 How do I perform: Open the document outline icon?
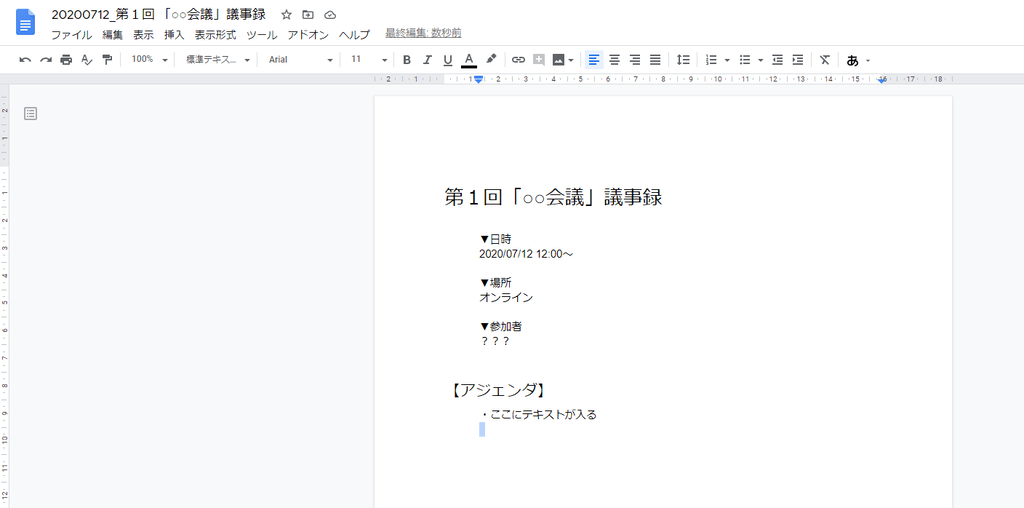tap(31, 114)
